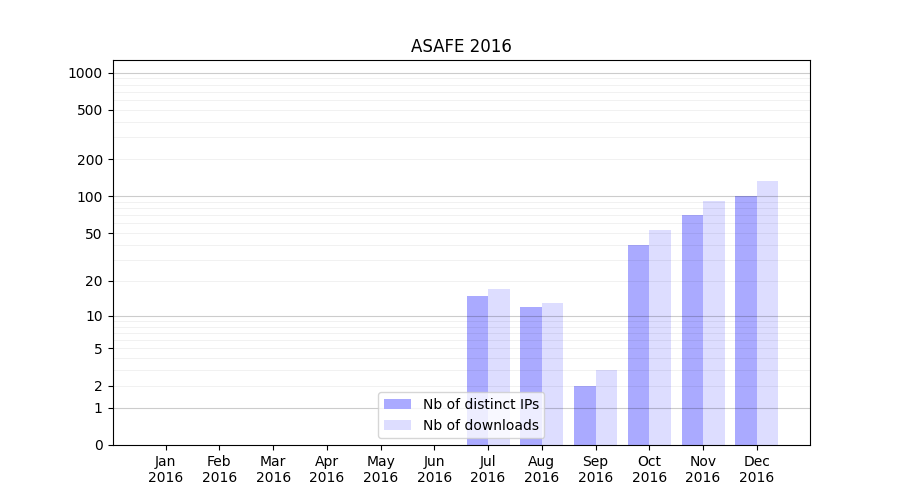
Task: Click the Apr 2016 x-axis label
Action: 327,469
